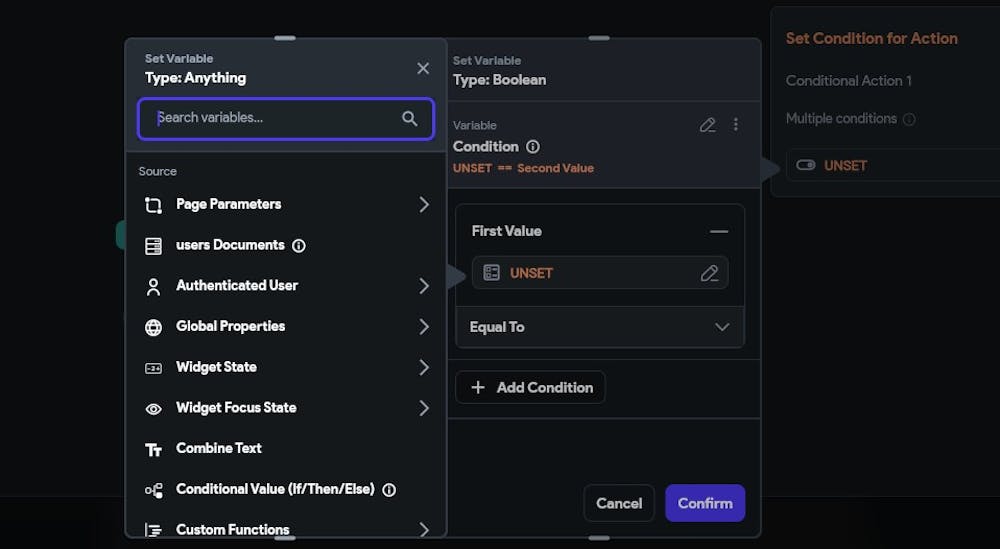Edit First Value UNSET with pencil icon
Viewport: 1000px width, 549px height.
pos(709,273)
